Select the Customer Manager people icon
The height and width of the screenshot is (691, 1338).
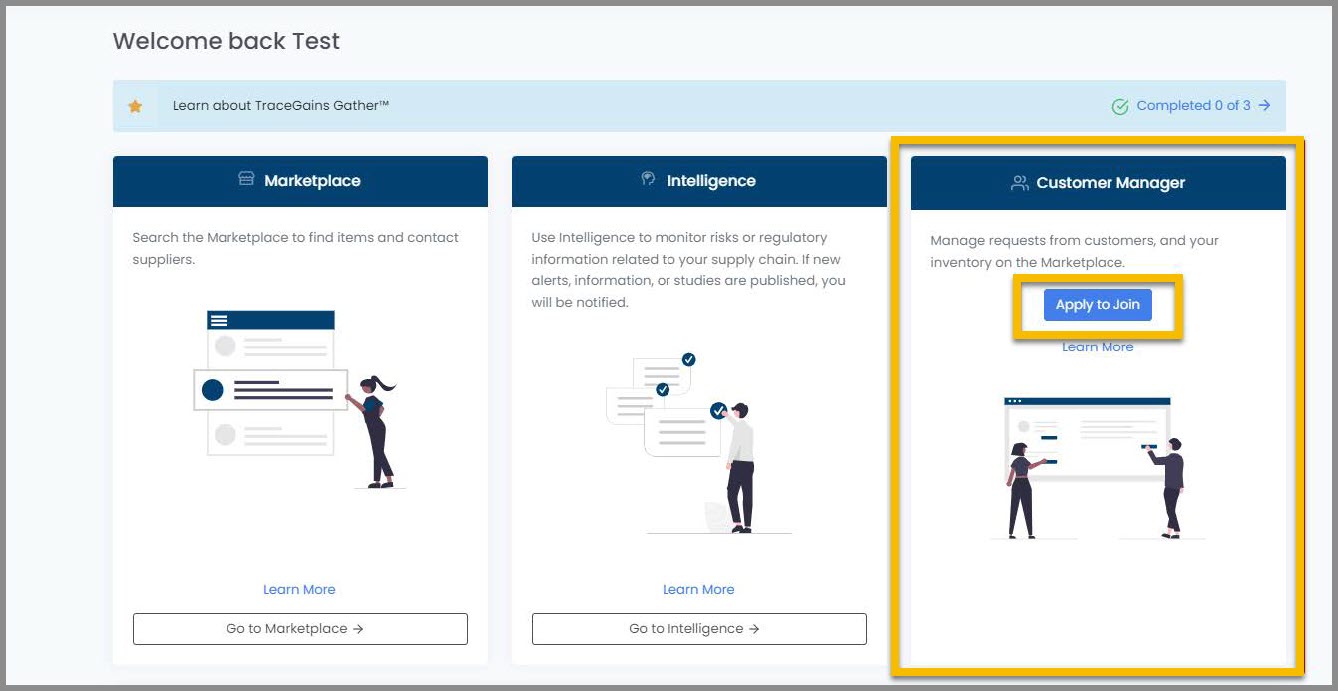[1019, 182]
